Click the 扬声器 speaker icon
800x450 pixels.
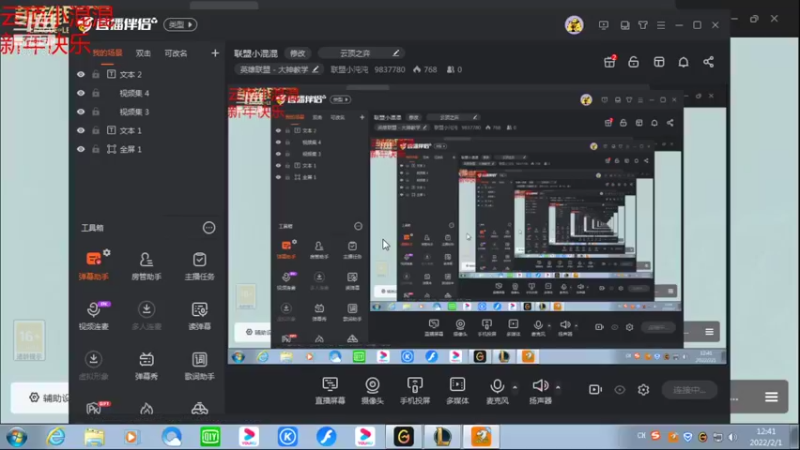pyautogui.click(x=540, y=385)
